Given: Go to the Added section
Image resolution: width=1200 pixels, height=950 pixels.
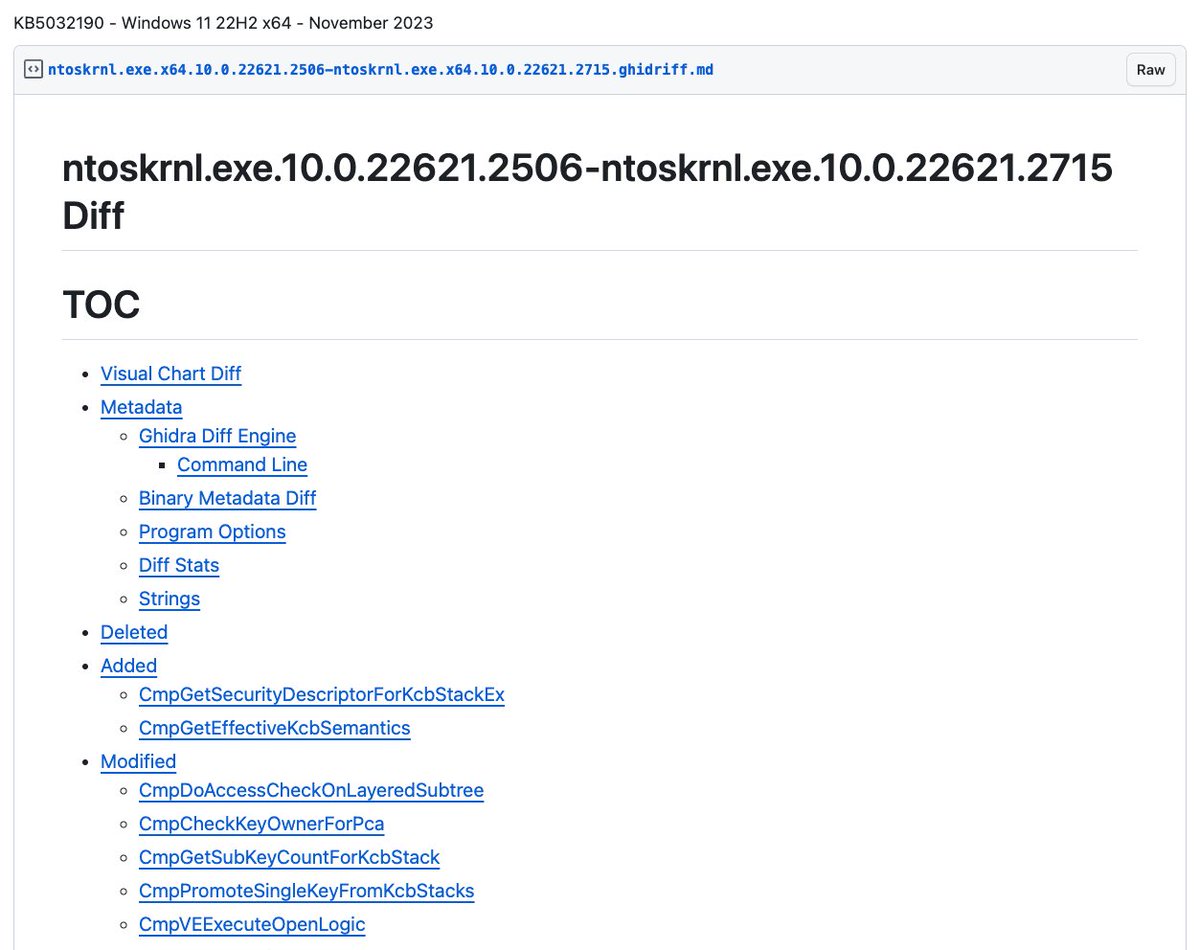Looking at the screenshot, I should [129, 666].
